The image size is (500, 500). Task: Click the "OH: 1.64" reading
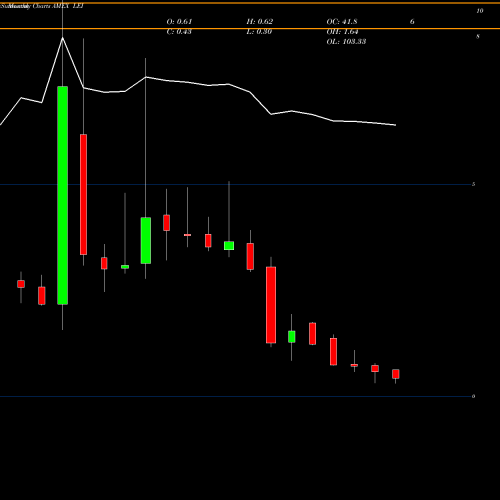(x=342, y=32)
